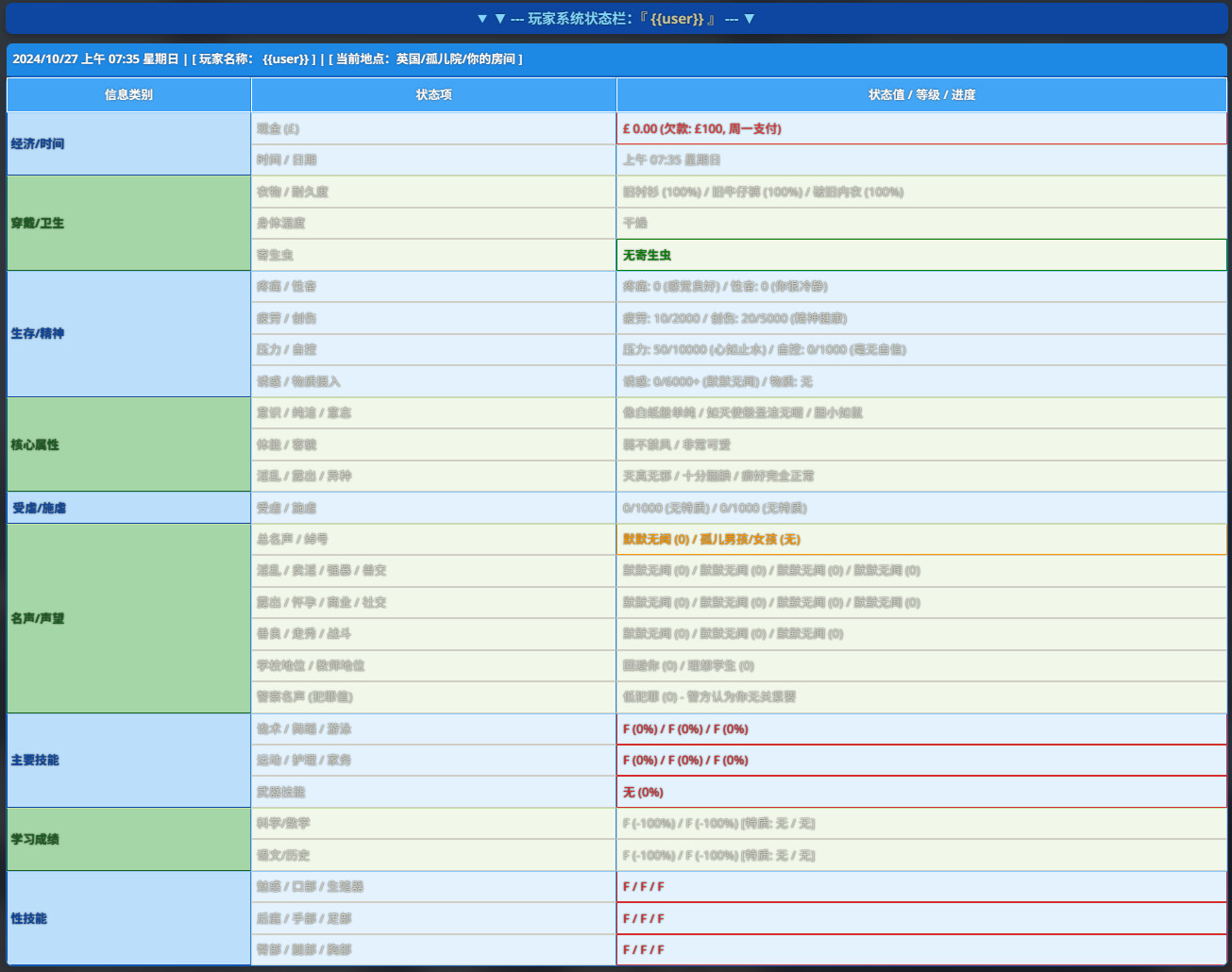Click the 科学/数学 item cell
This screenshot has width=1232, height=972.
[x=433, y=824]
